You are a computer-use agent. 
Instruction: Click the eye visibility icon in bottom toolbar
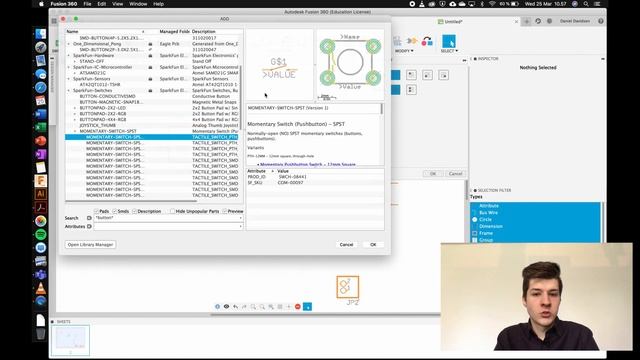[226, 307]
